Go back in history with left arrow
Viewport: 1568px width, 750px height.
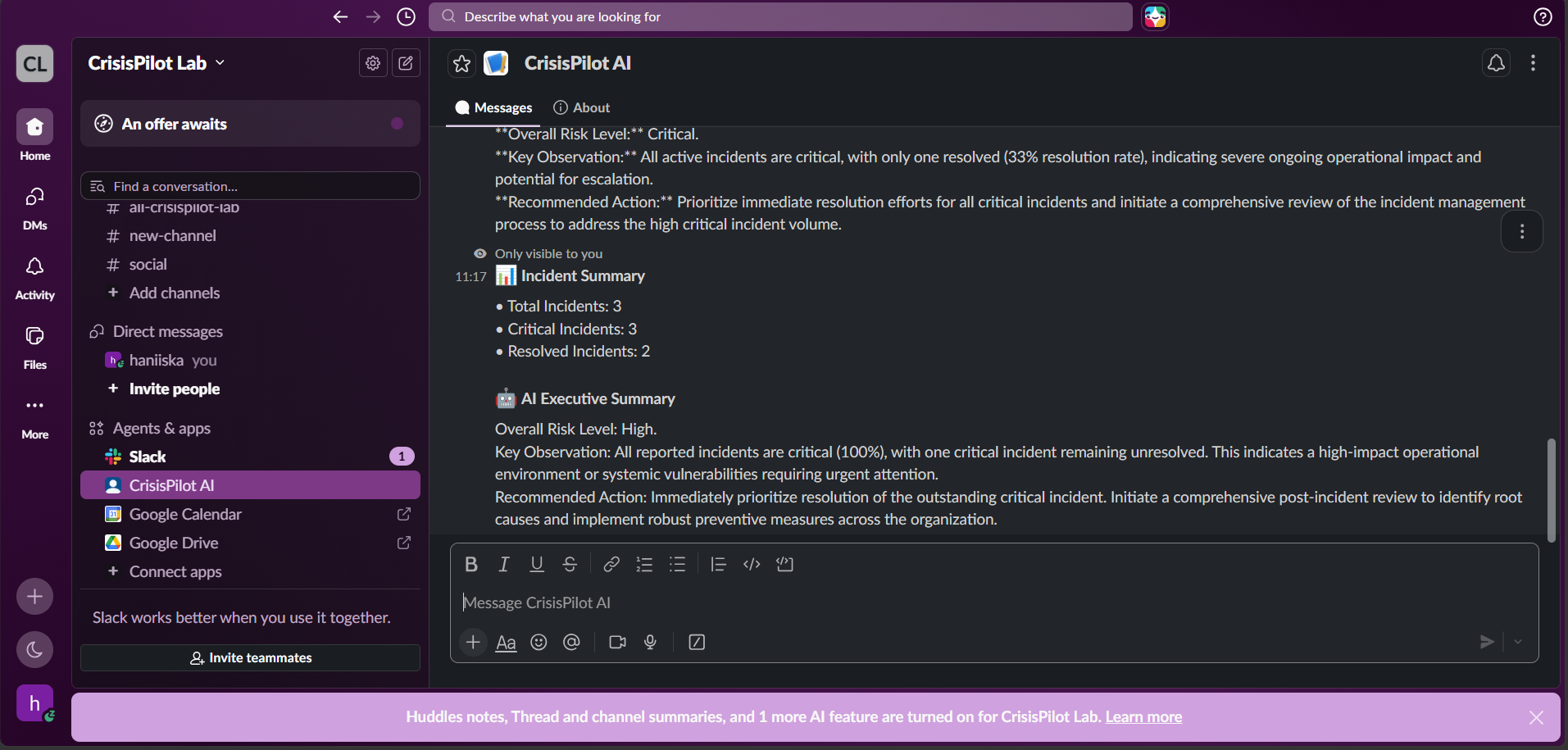point(340,16)
